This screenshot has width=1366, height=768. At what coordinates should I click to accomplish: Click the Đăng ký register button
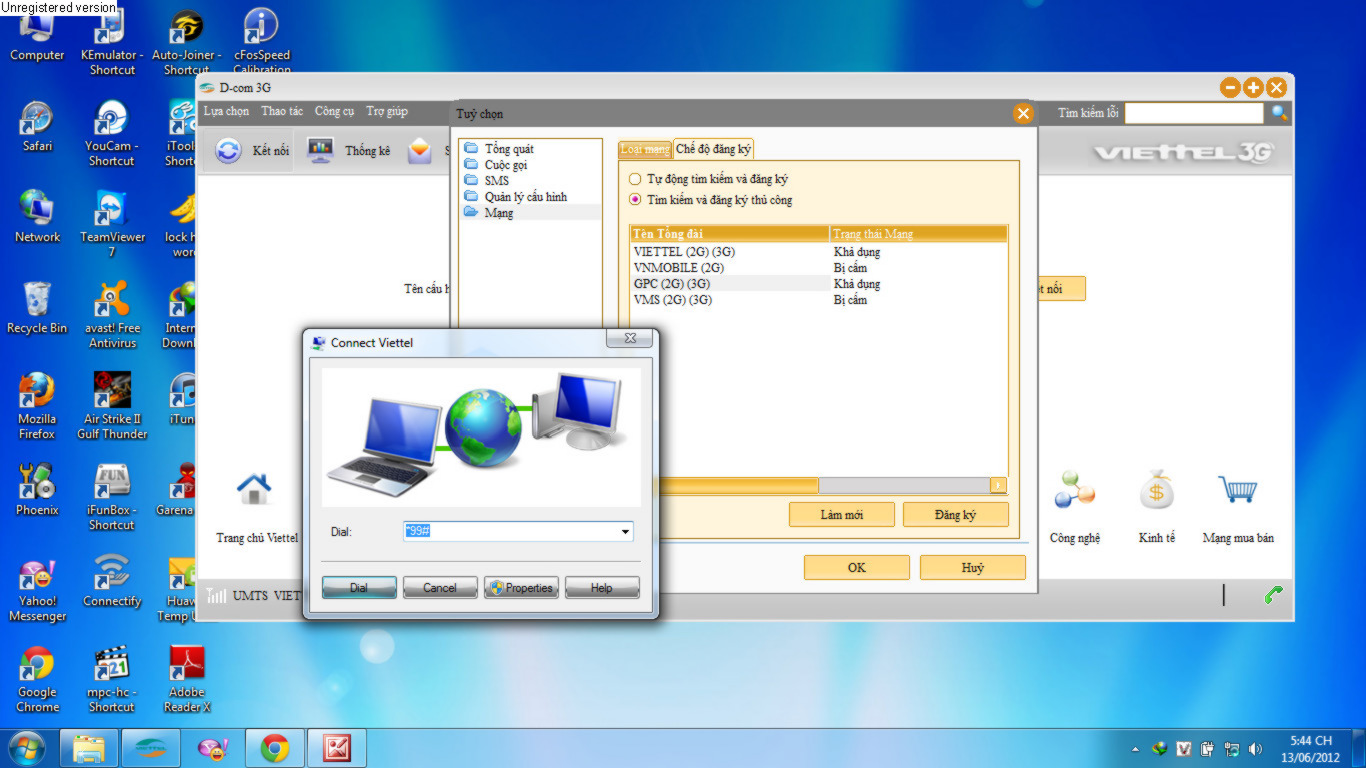click(955, 515)
